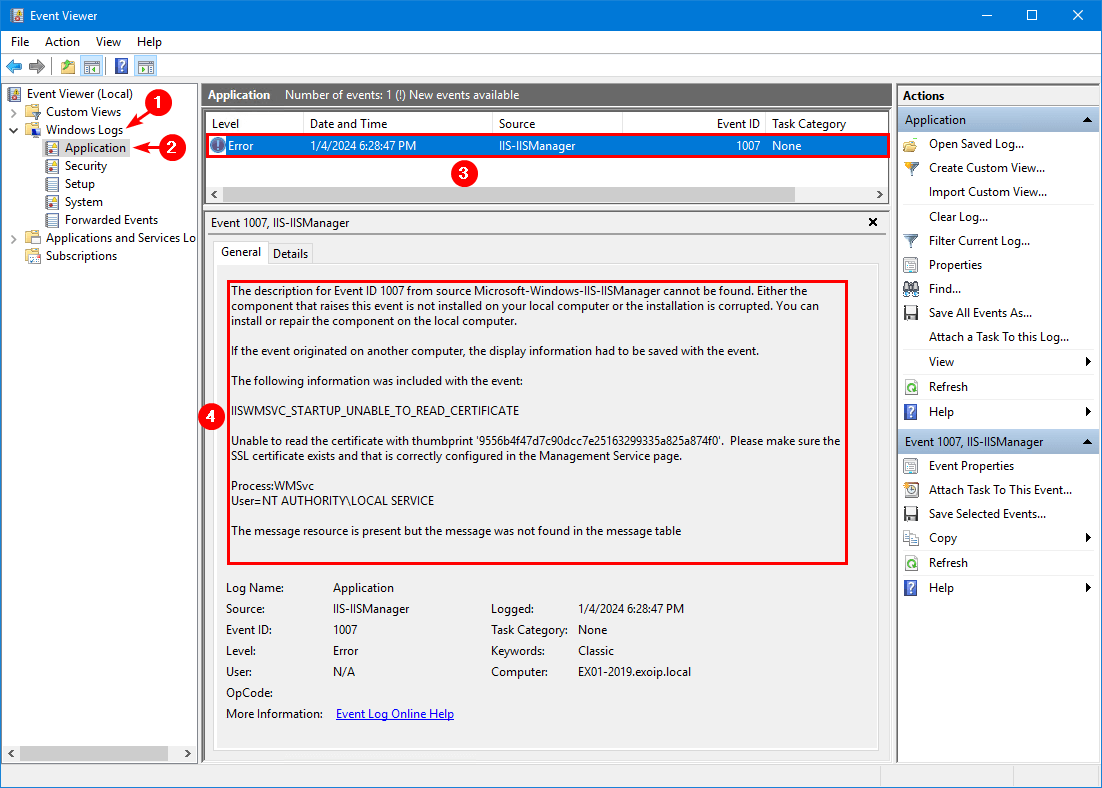Click the Save All Events As icon
This screenshot has height=788, width=1102.
pos(911,313)
